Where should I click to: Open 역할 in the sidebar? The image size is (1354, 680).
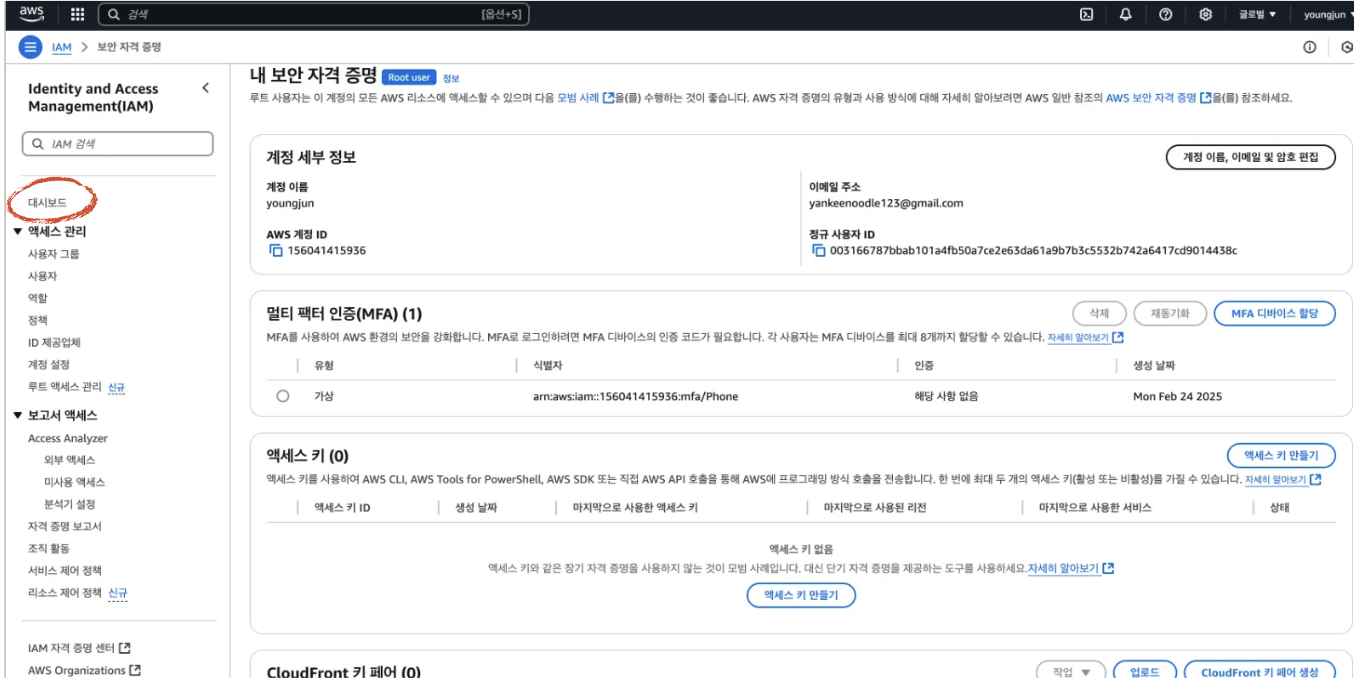[x=38, y=298]
